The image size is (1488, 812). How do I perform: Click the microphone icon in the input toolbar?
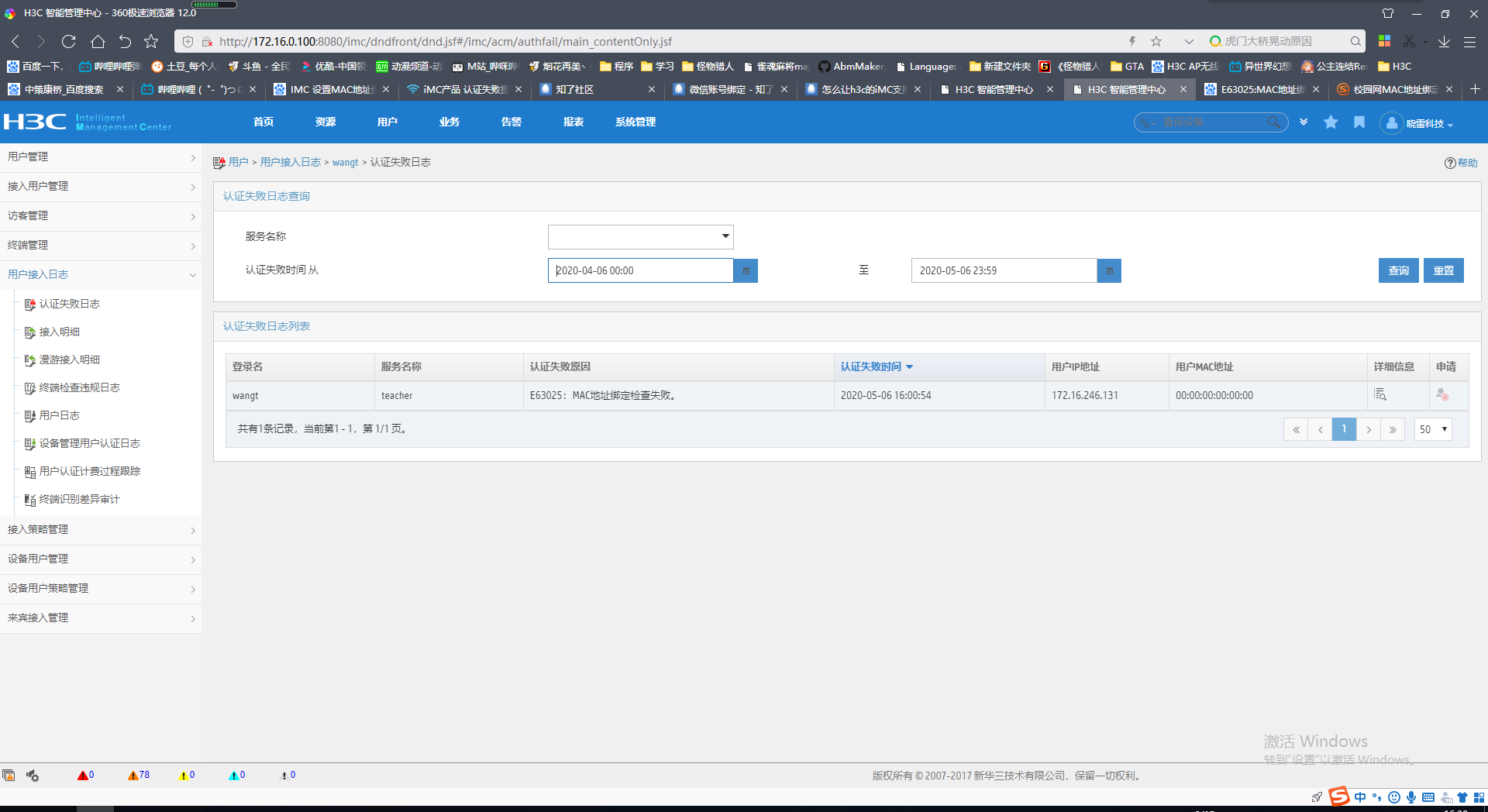point(1411,797)
